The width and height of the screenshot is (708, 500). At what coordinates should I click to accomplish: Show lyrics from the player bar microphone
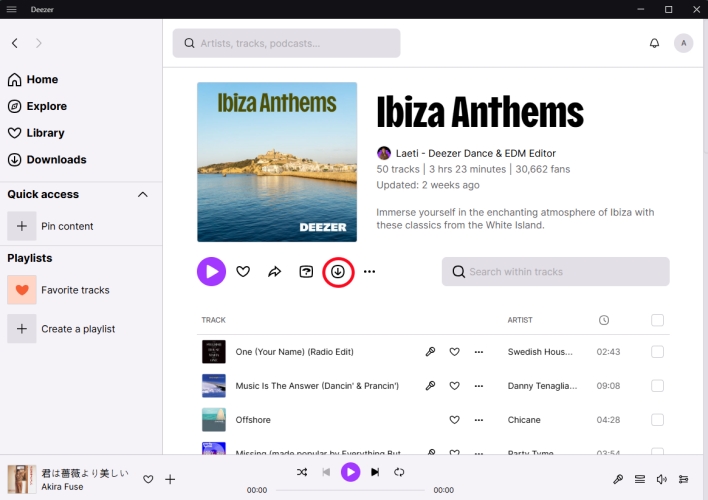(x=618, y=479)
